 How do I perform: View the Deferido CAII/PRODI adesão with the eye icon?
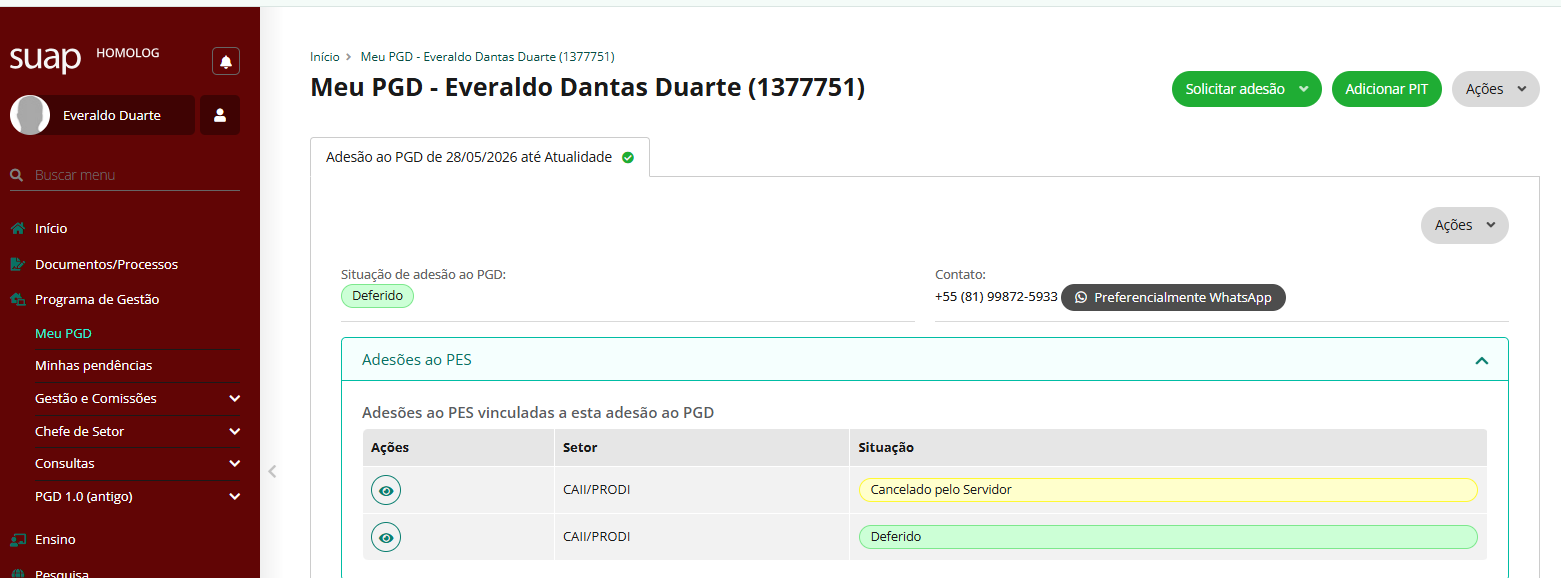pos(386,537)
